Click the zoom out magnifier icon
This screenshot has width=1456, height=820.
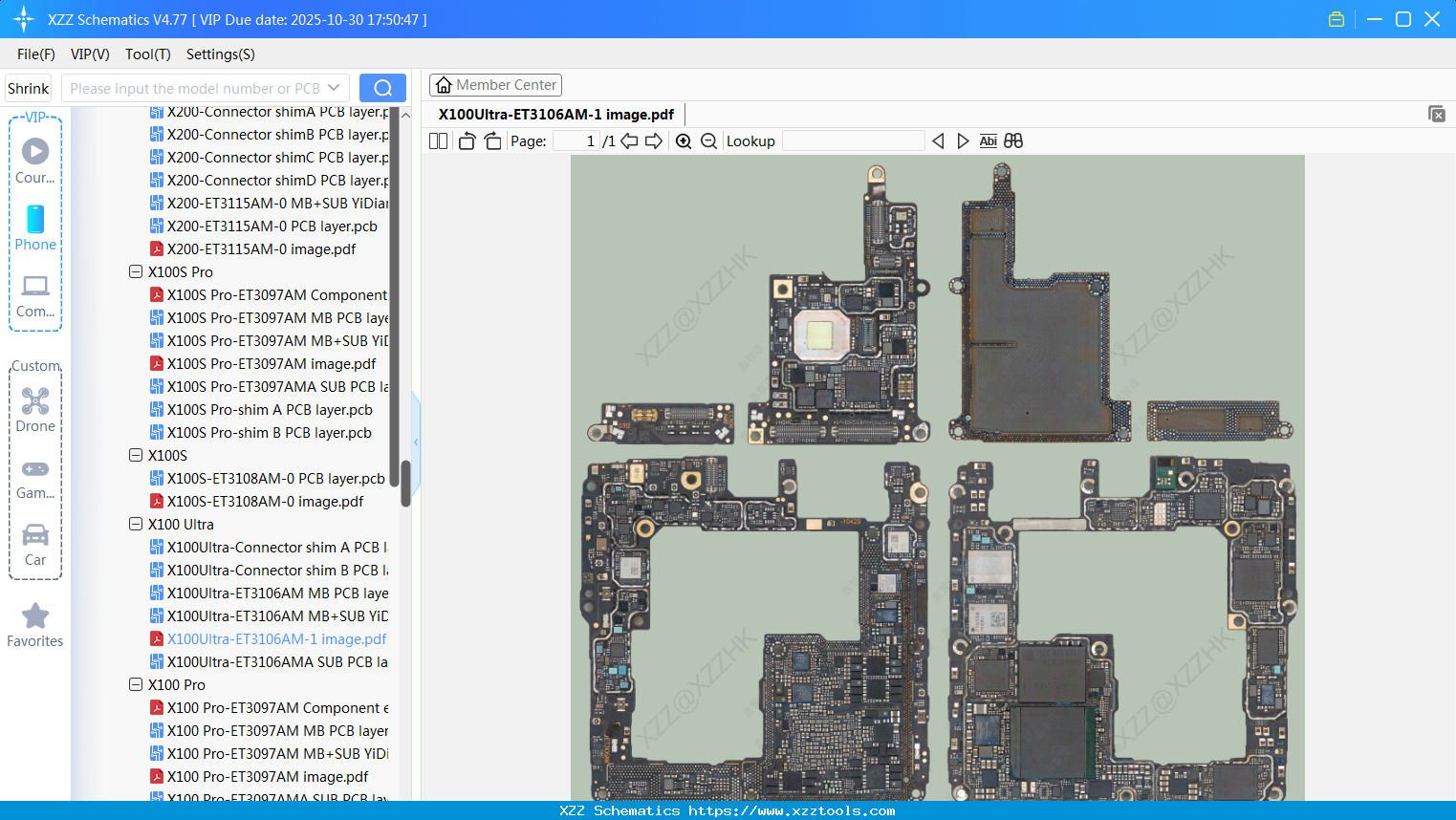click(708, 141)
